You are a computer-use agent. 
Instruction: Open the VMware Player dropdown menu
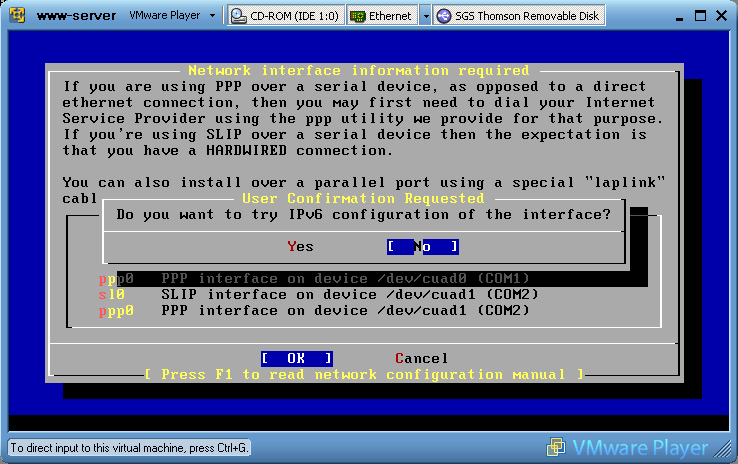point(172,16)
